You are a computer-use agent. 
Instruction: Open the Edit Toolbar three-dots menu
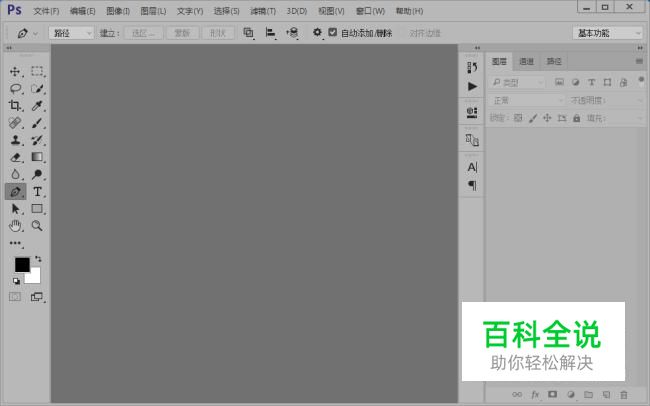click(15, 243)
